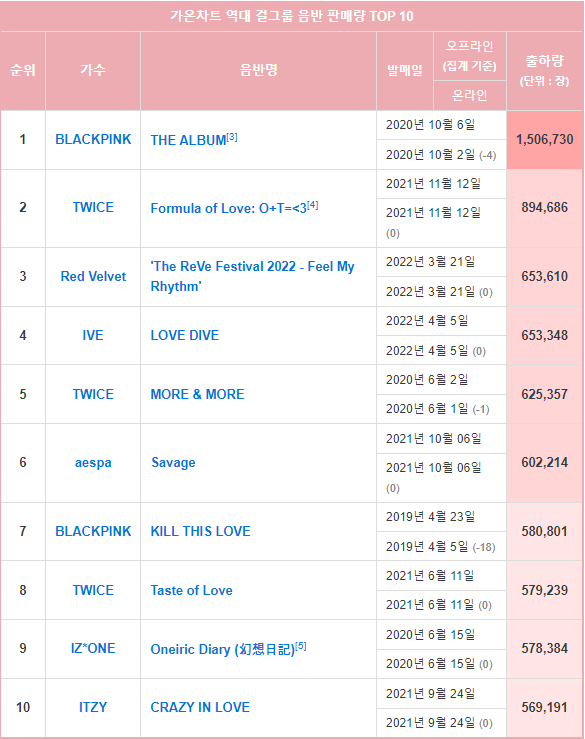
Task: Open the IVE artist link
Action: 93,335
